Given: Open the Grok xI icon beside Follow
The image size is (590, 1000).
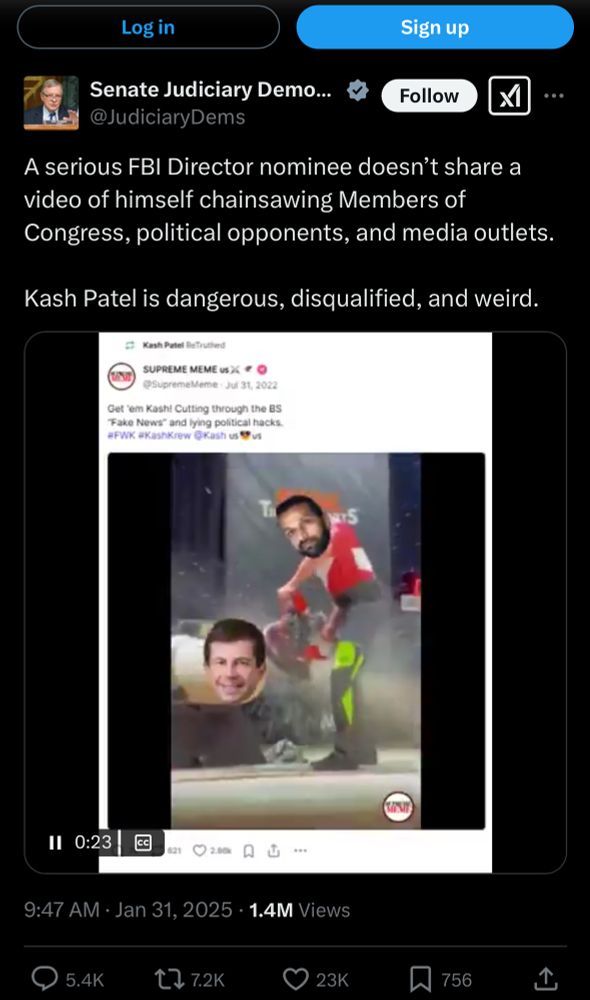Looking at the screenshot, I should [509, 96].
